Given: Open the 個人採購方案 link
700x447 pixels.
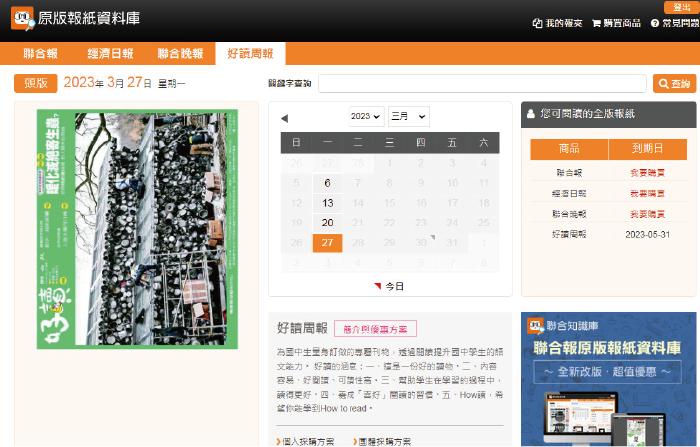Looking at the screenshot, I should tap(308, 441).
